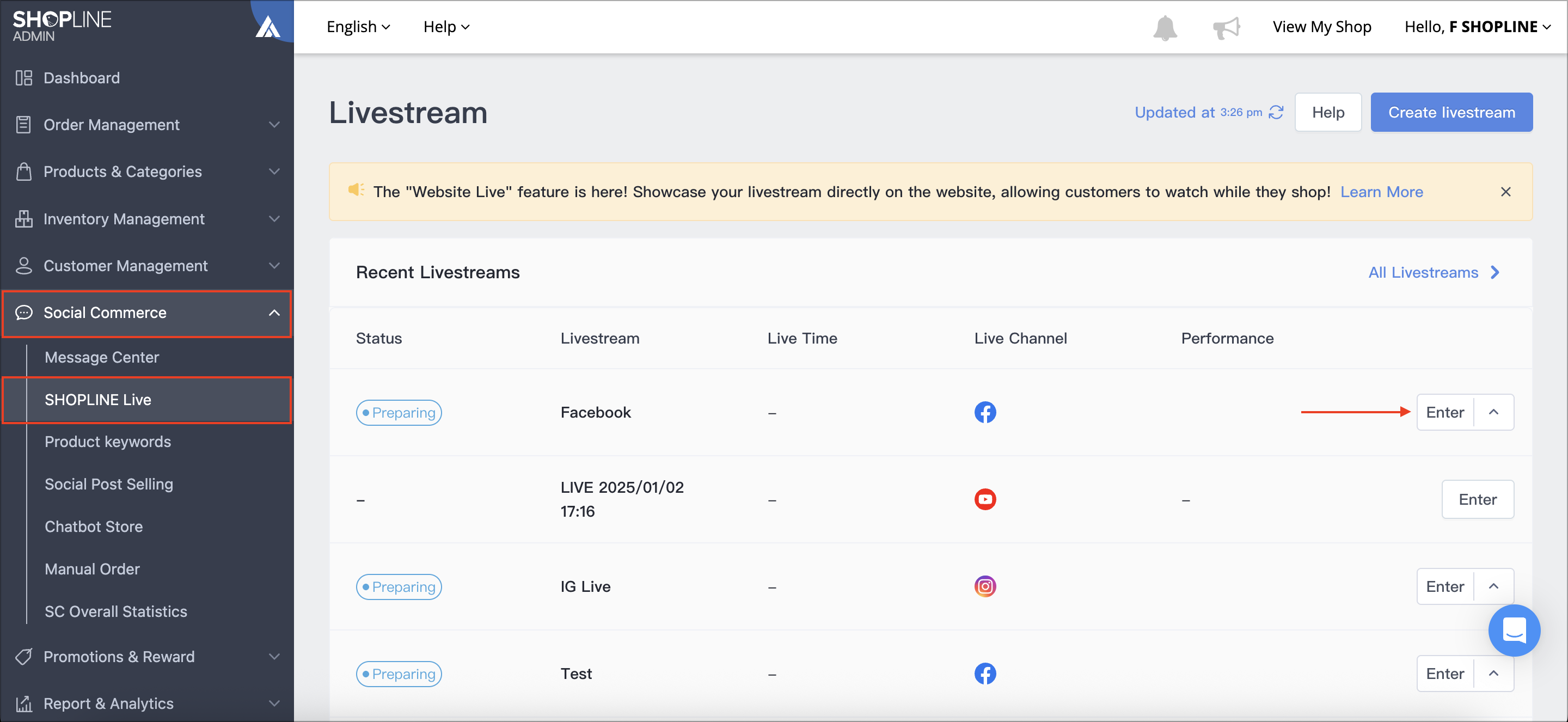Click the Order Management clipboard icon
This screenshot has width=1568, height=722.
click(x=24, y=125)
